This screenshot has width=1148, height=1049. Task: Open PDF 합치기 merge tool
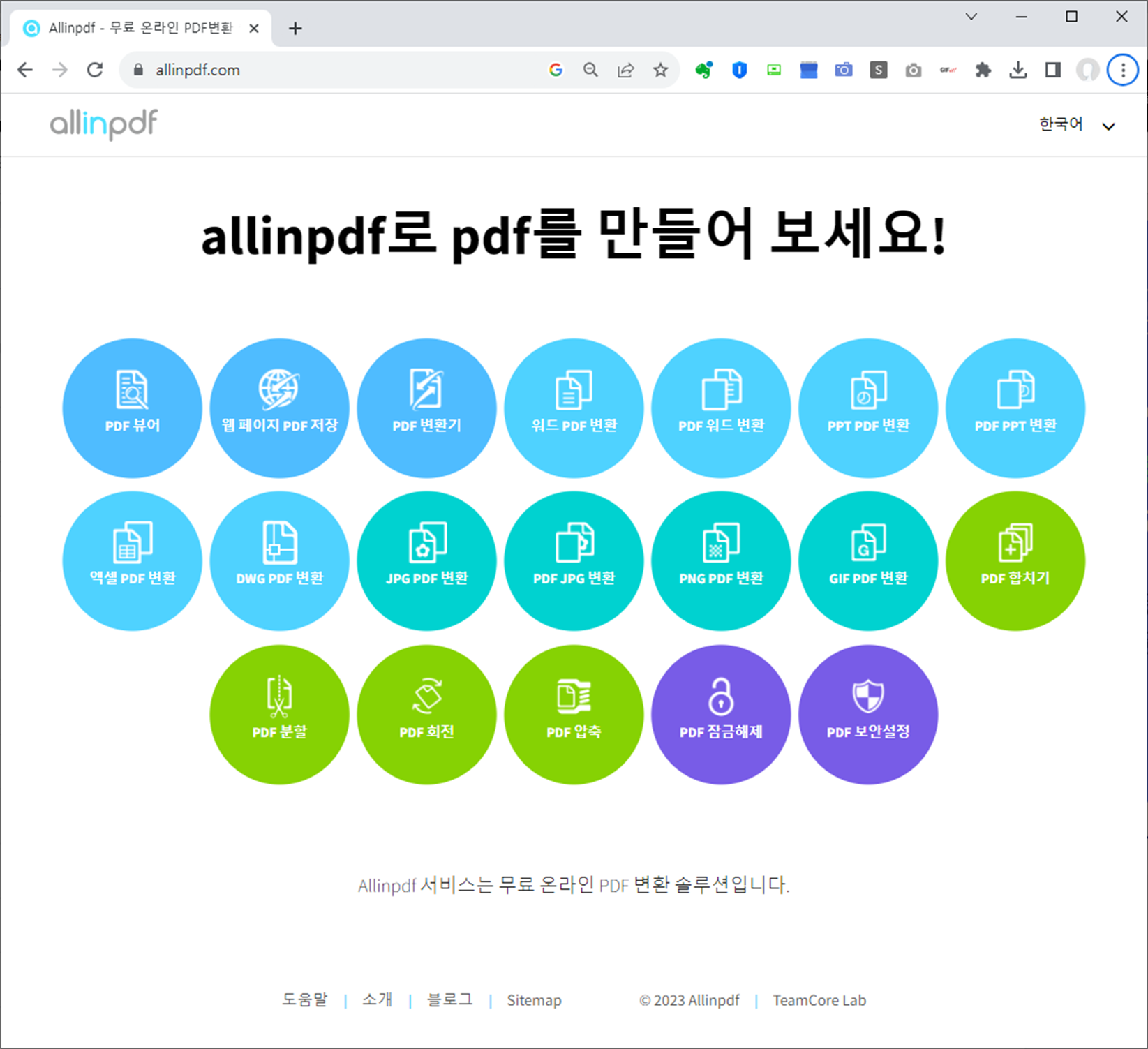point(1015,561)
